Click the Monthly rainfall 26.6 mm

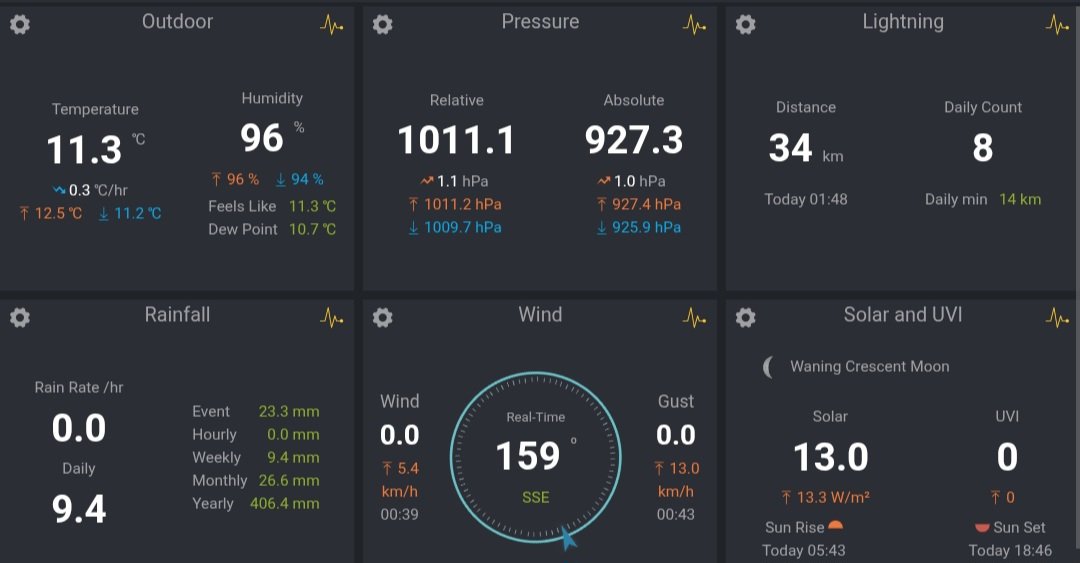coord(289,480)
